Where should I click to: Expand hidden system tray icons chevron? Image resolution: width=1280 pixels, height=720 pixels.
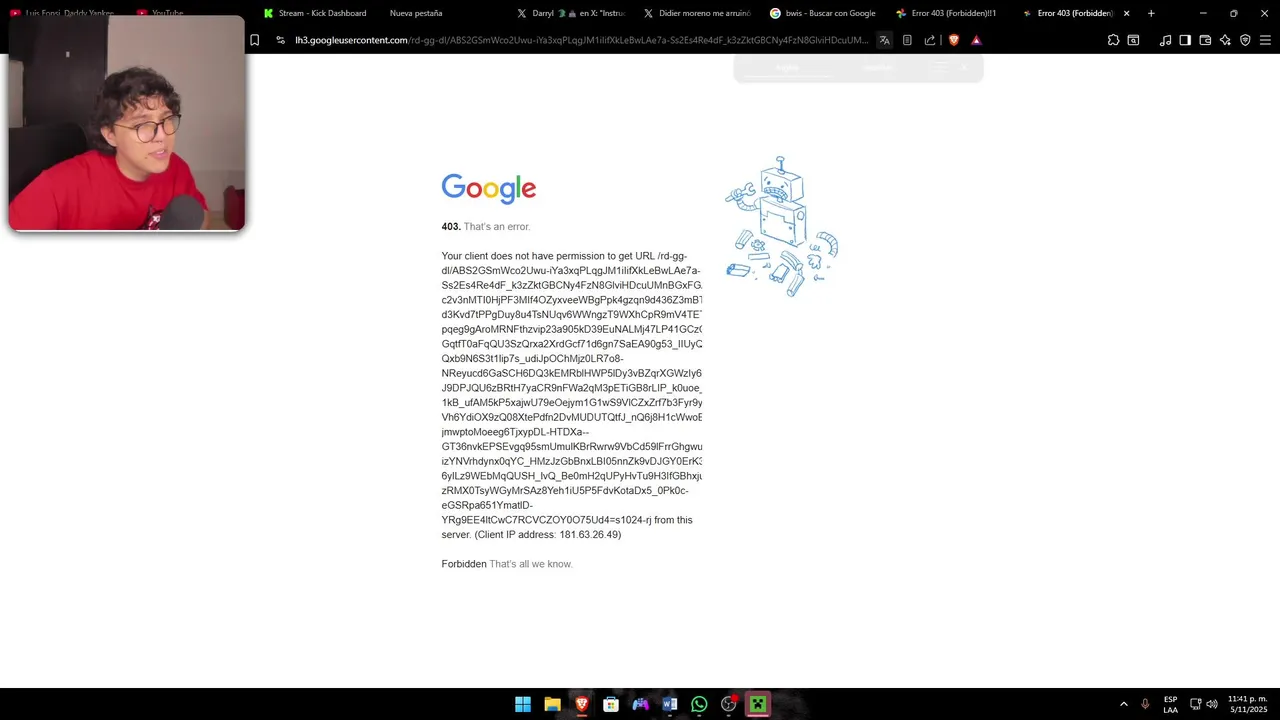click(1124, 704)
